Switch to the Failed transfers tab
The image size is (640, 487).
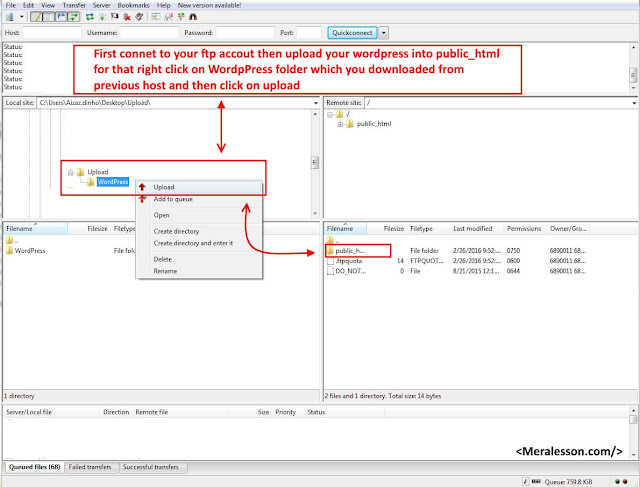click(90, 467)
